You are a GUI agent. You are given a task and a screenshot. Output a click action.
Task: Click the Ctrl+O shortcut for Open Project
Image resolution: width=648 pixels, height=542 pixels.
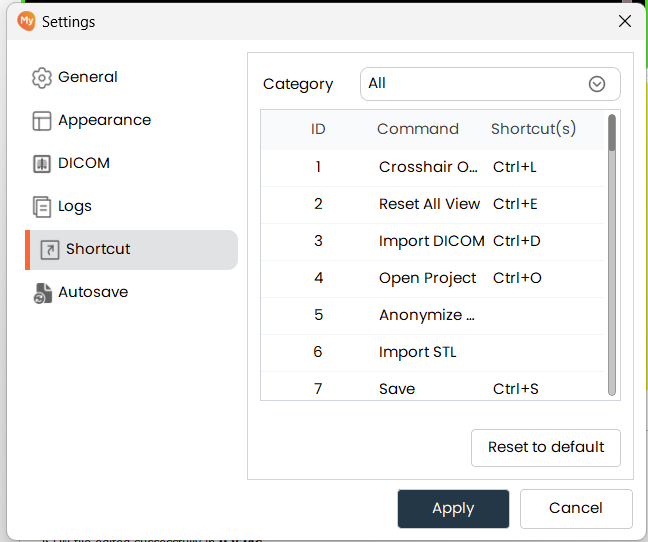(x=517, y=278)
